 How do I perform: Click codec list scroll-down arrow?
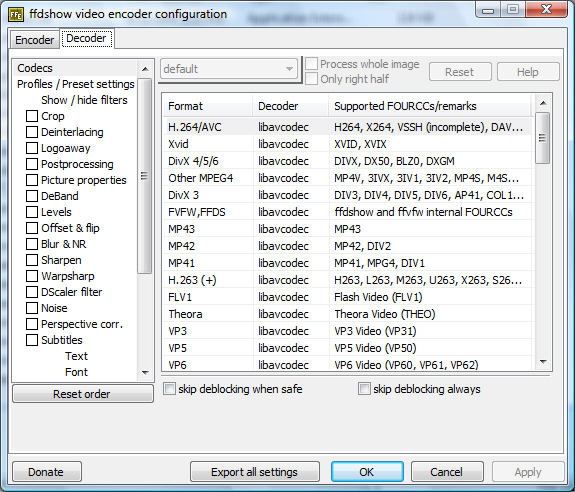(x=543, y=362)
